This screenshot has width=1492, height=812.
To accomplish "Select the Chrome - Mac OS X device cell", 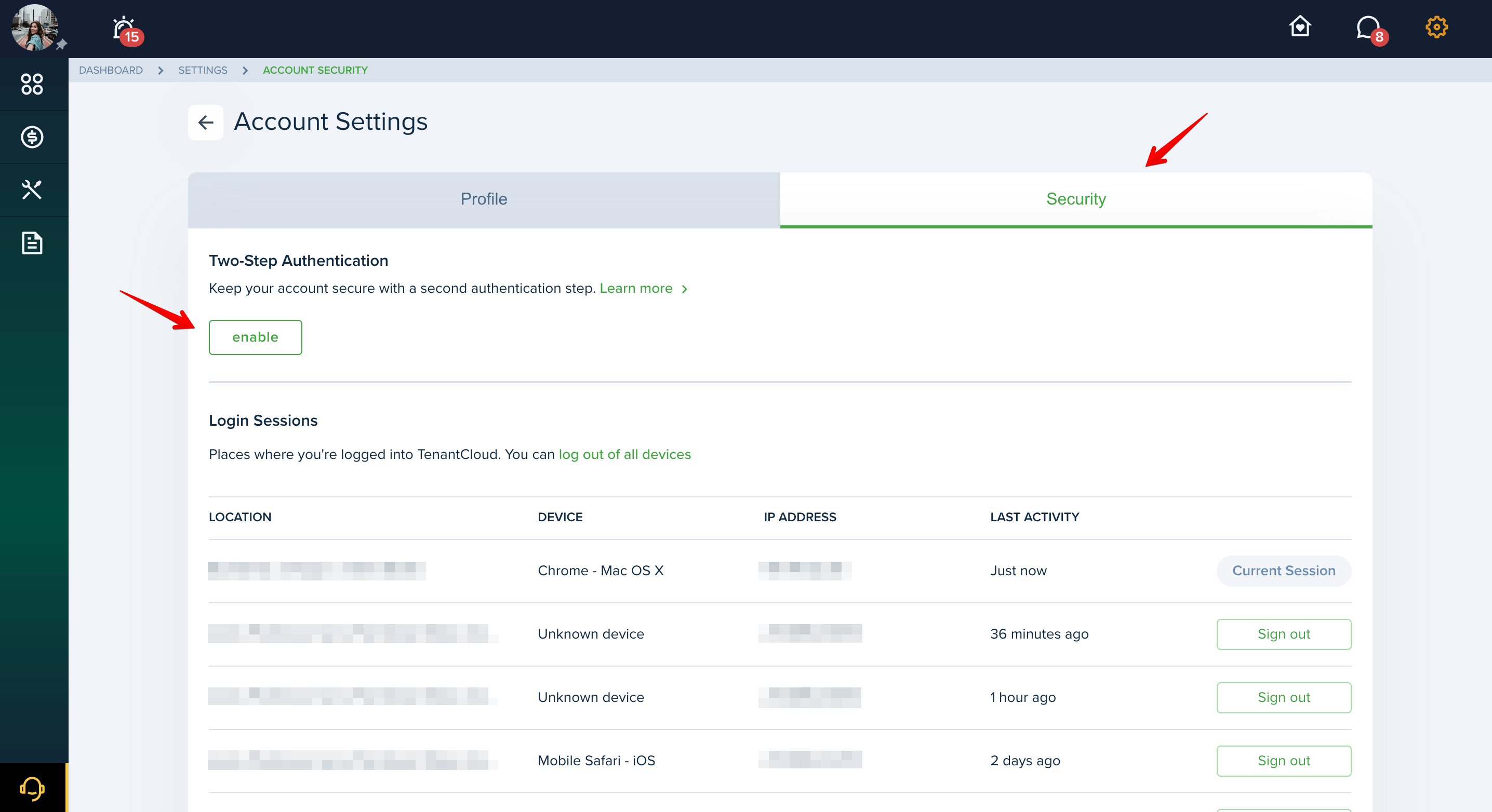I will (x=601, y=571).
